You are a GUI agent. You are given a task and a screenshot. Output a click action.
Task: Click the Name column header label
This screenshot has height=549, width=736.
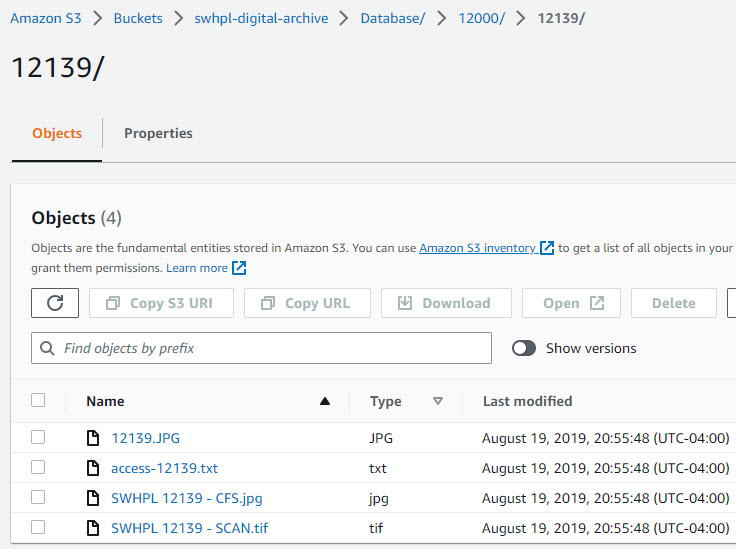coord(105,401)
